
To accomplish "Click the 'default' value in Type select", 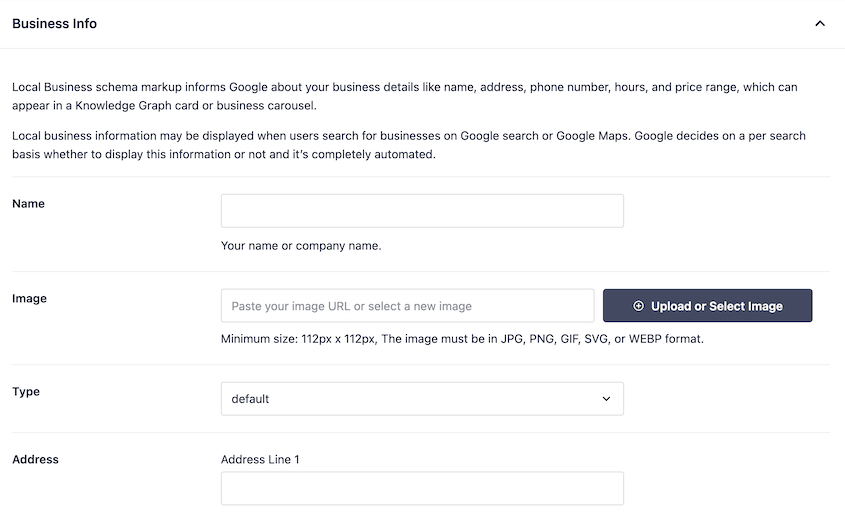I will coord(251,399).
